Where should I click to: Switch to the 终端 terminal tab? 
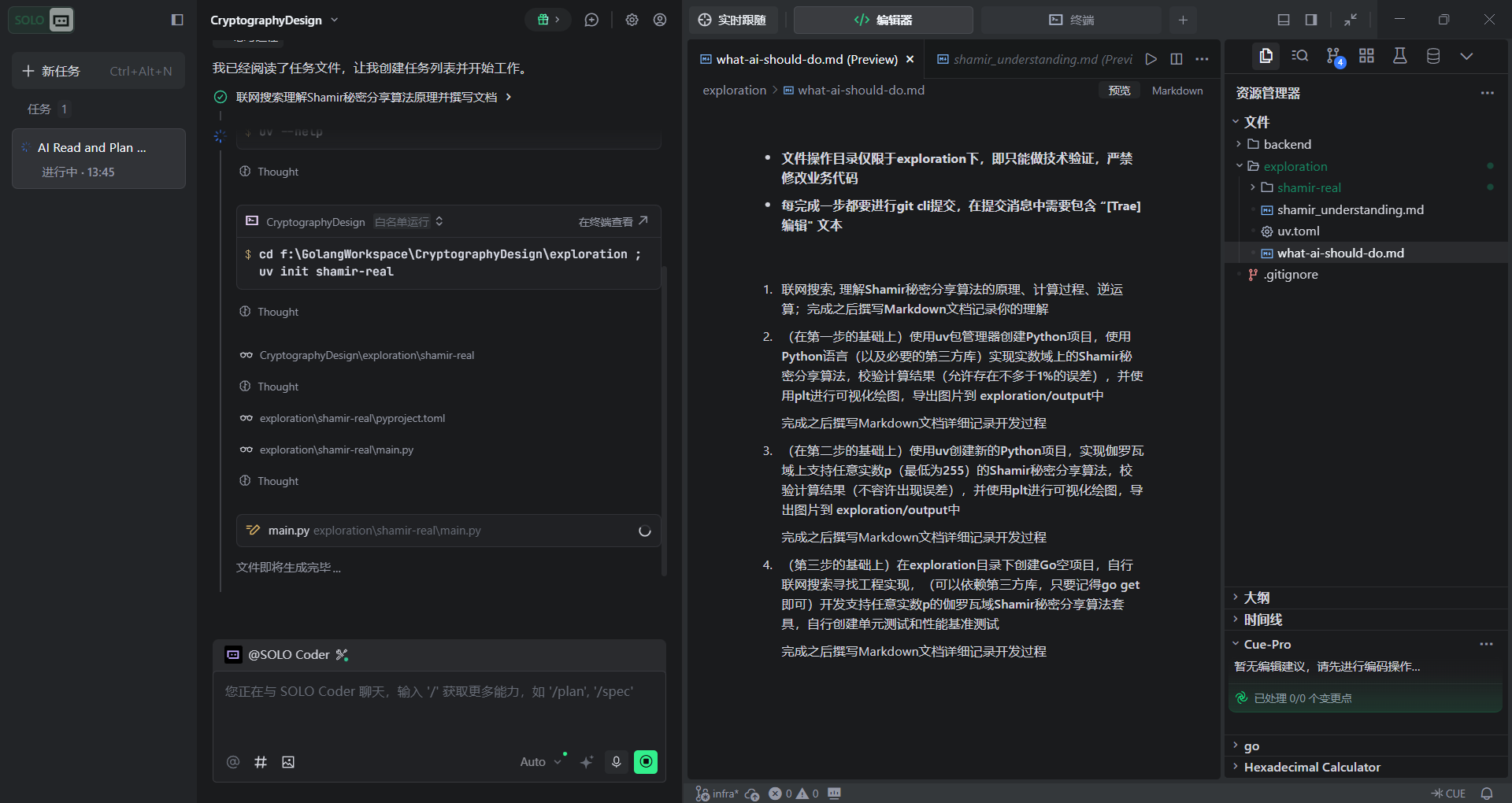[1071, 20]
